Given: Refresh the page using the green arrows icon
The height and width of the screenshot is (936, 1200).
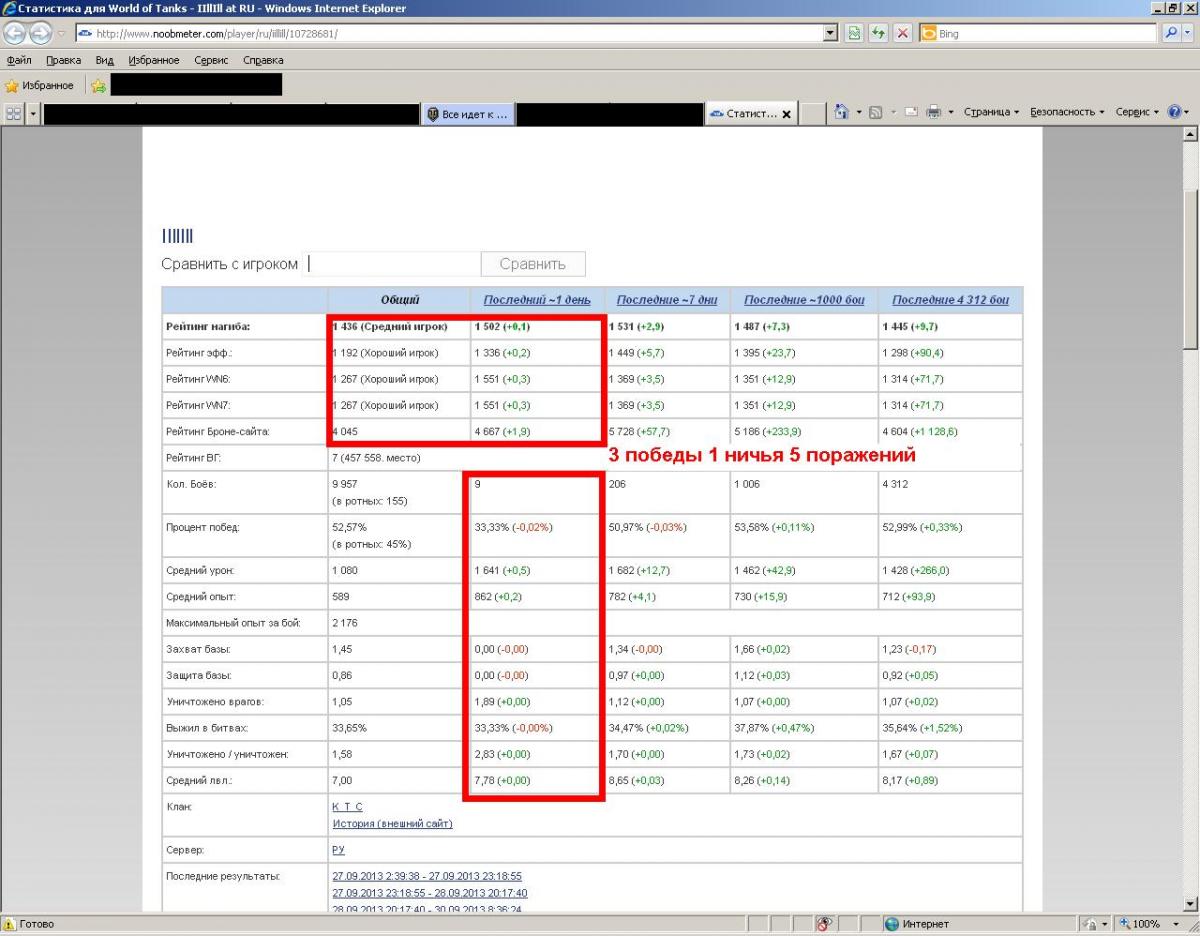Looking at the screenshot, I should (878, 33).
